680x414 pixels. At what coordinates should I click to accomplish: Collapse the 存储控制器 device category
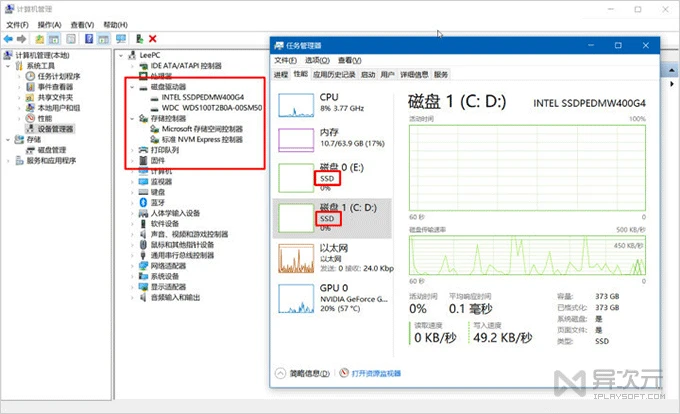pyautogui.click(x=134, y=118)
